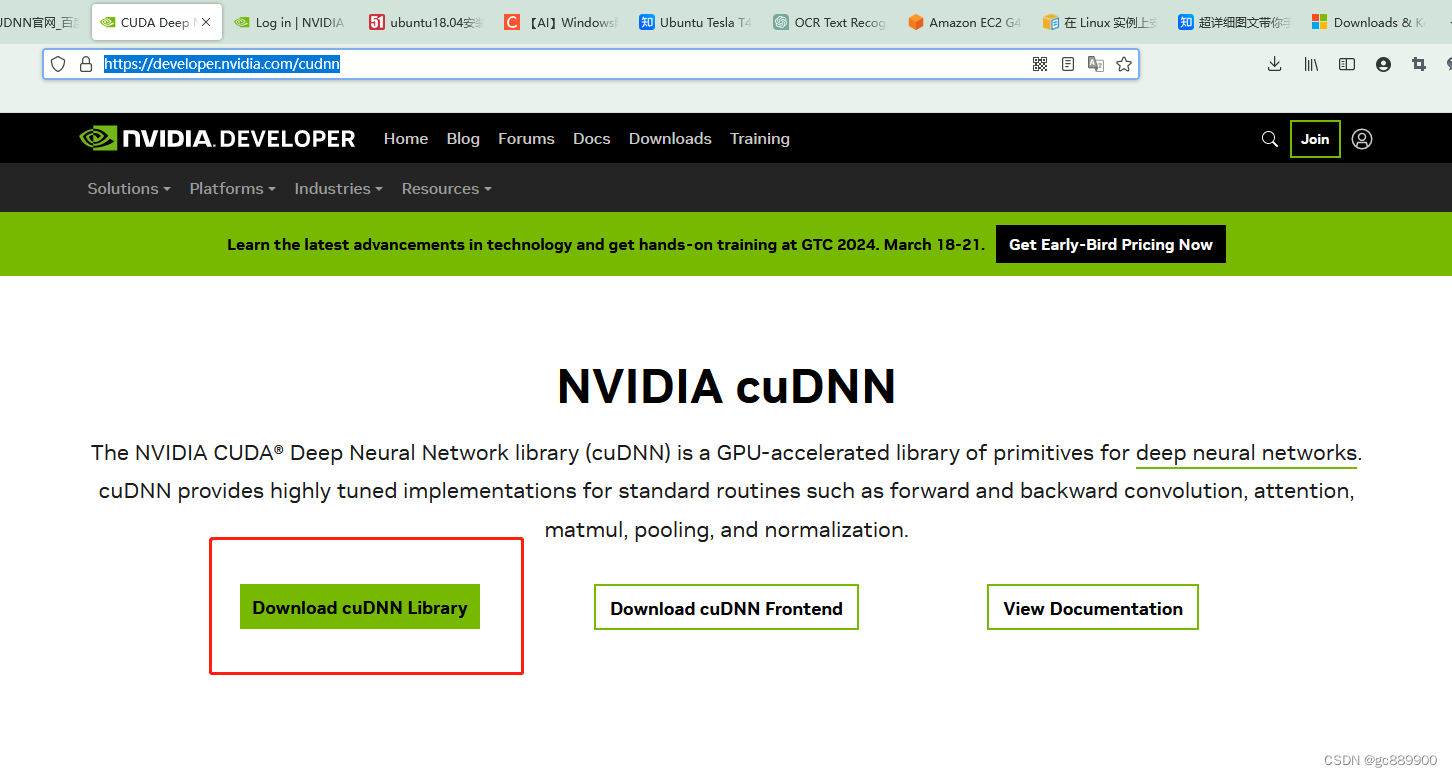The image size is (1452, 777).
Task: Close the CUDA Deep tab
Action: click(x=206, y=22)
